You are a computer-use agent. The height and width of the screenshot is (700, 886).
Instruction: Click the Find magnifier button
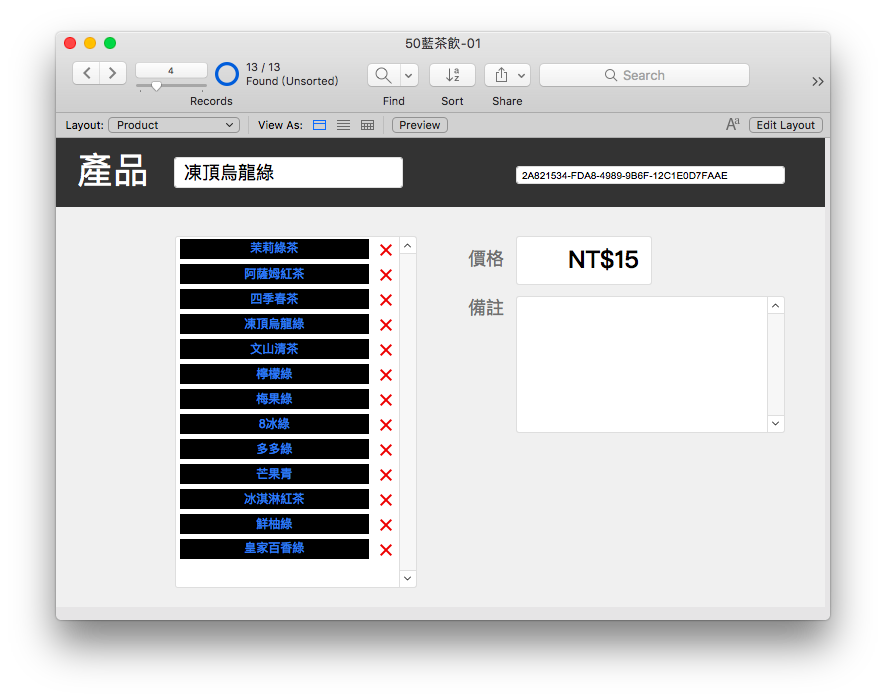384,75
